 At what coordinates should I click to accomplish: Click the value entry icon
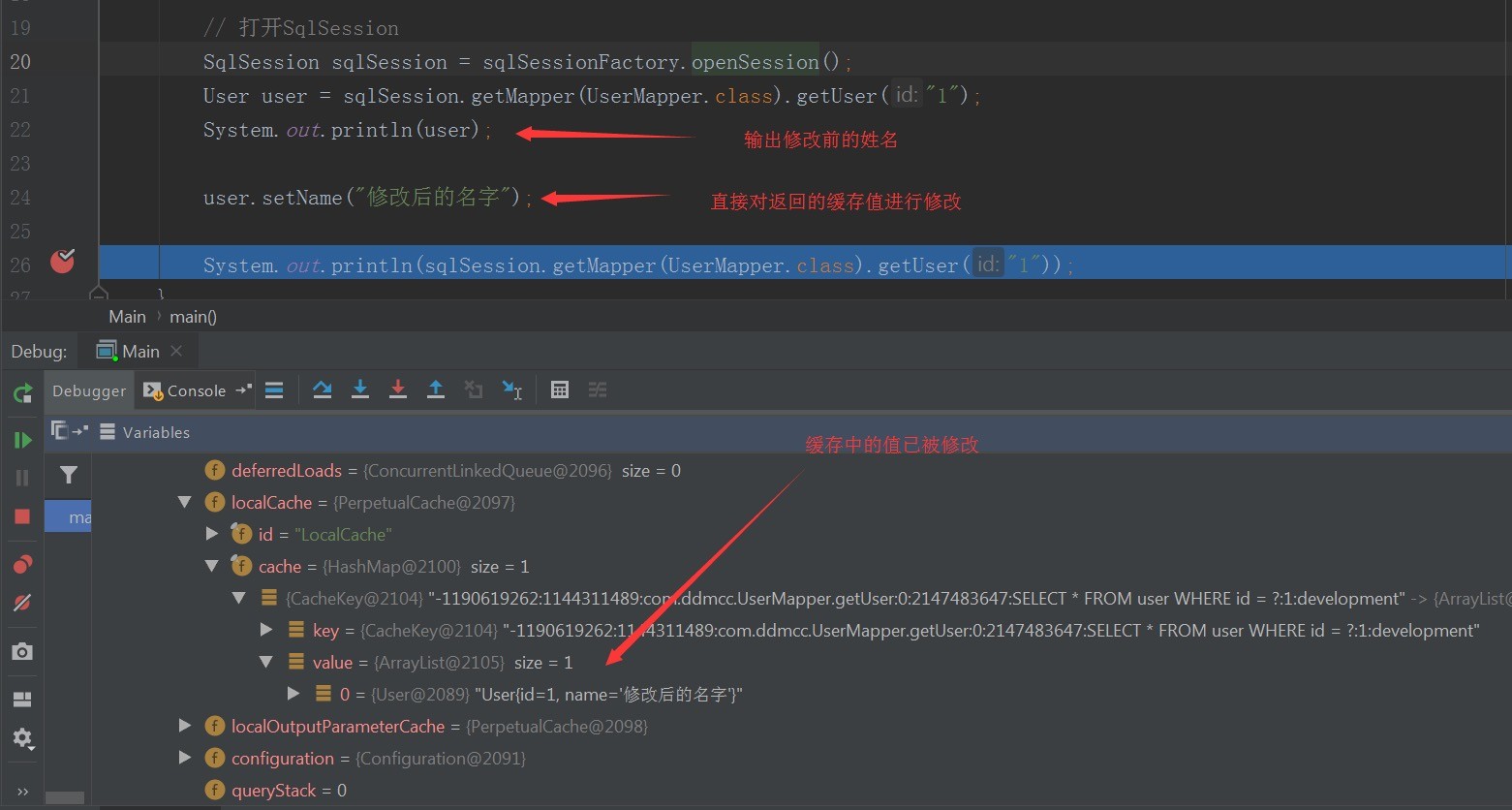tap(296, 662)
